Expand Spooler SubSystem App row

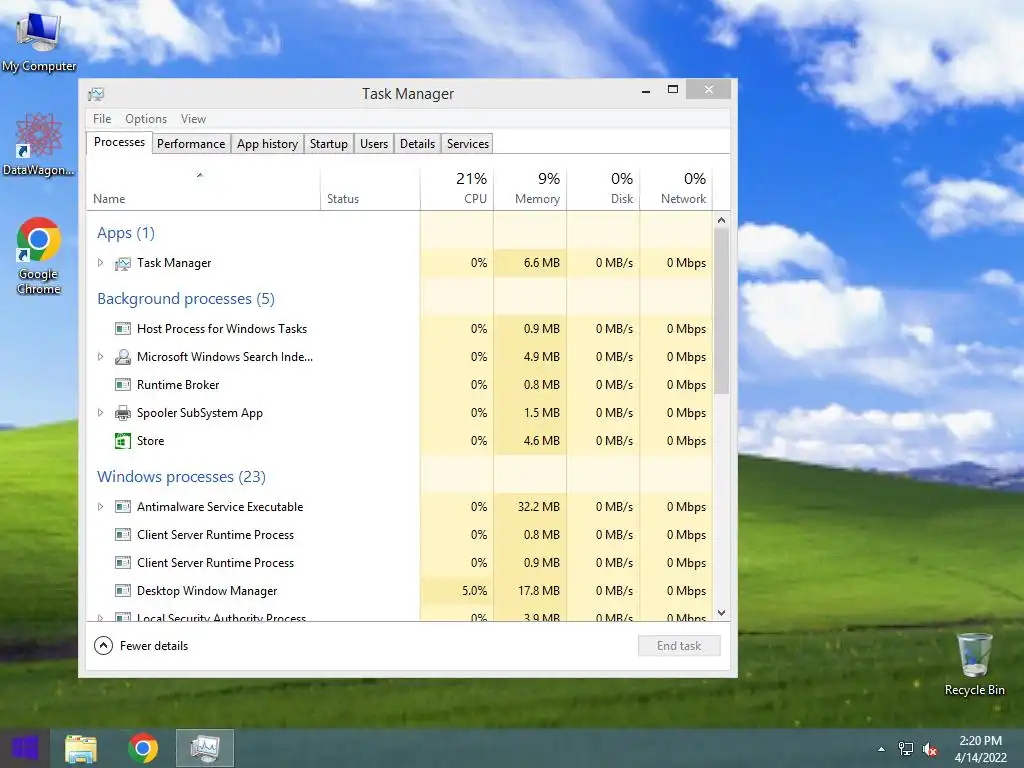tap(100, 413)
